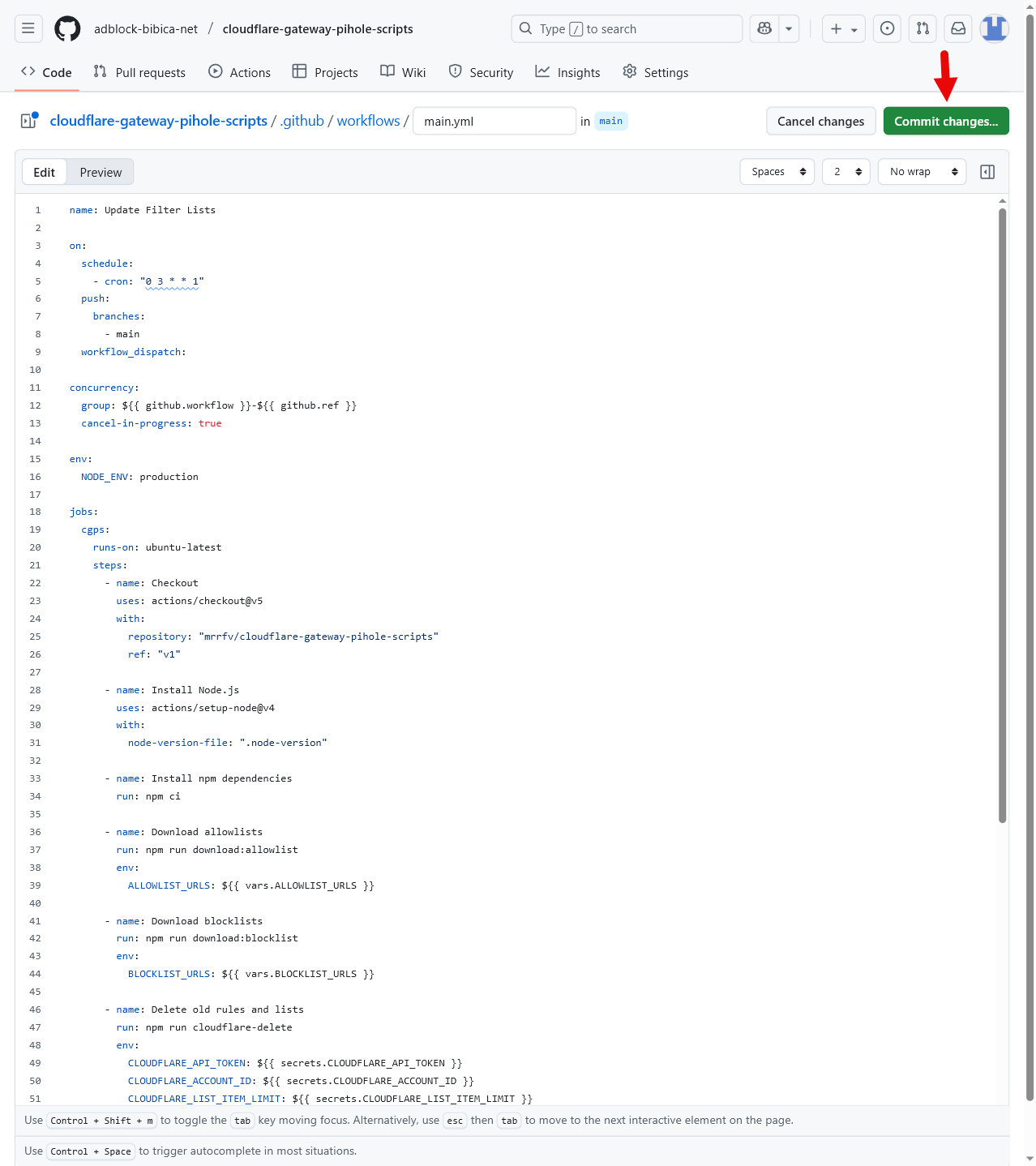Click the GitHub logo home icon
The image size is (1036, 1166).
67,28
